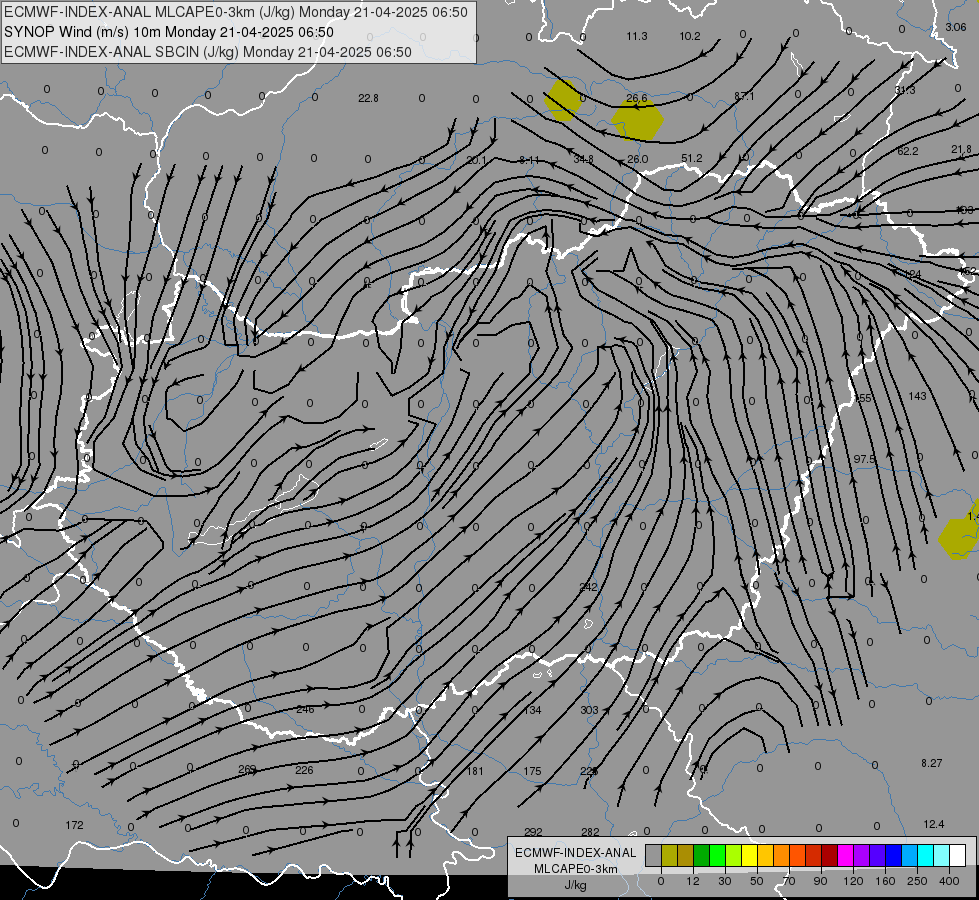Click the map value '8.27'
The width and height of the screenshot is (979, 900).
coord(932,763)
